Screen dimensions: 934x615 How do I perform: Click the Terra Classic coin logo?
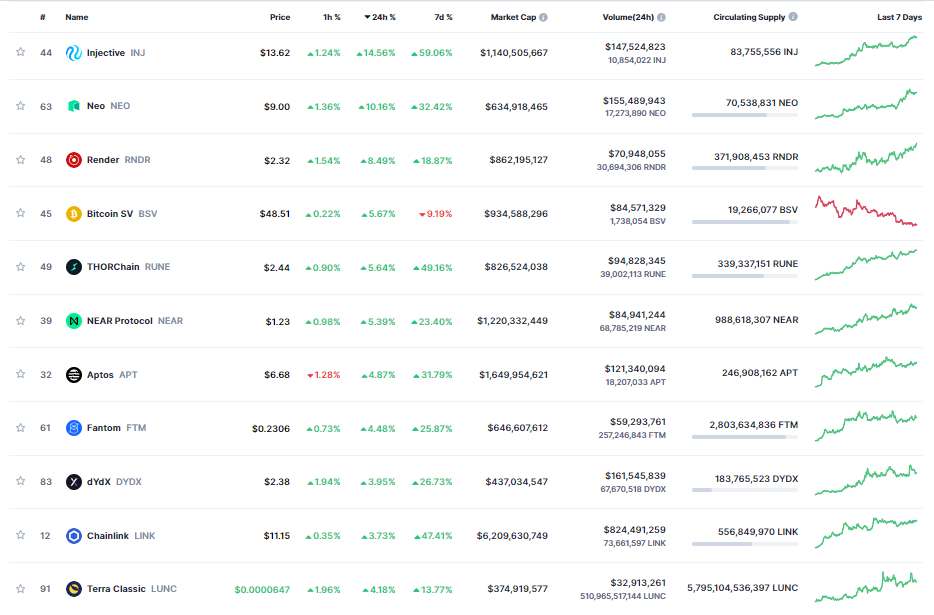pyautogui.click(x=73, y=589)
